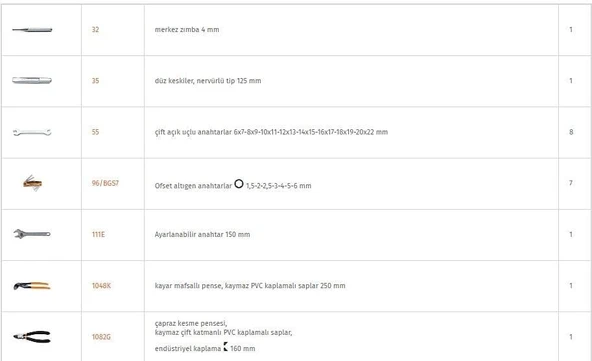Select the 'Ayarlanabilir anahtar 150 mm' description

[202, 234]
